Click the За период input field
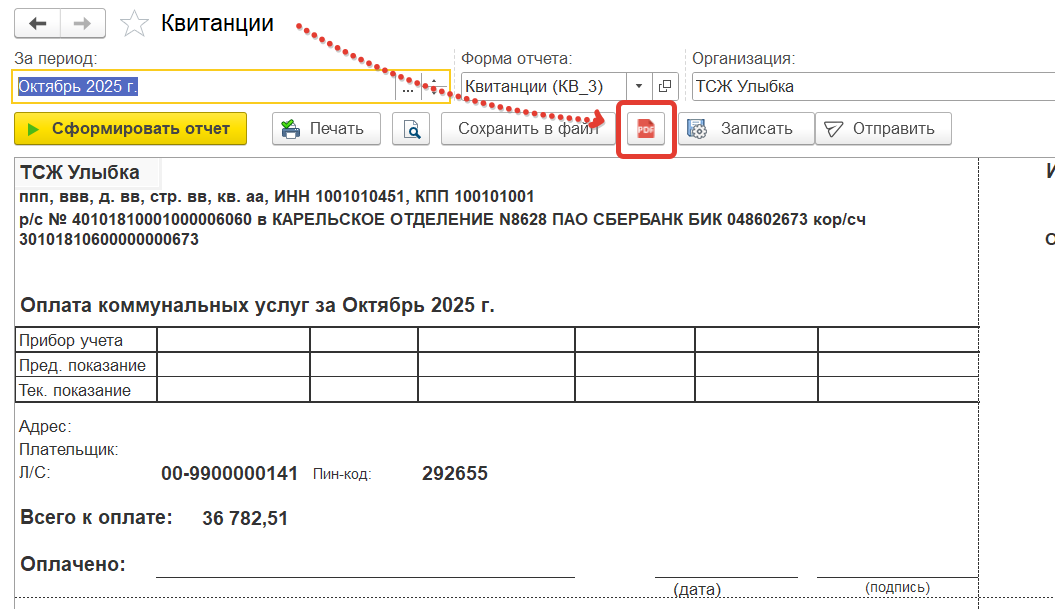This screenshot has height=609, width=1055. coord(200,87)
